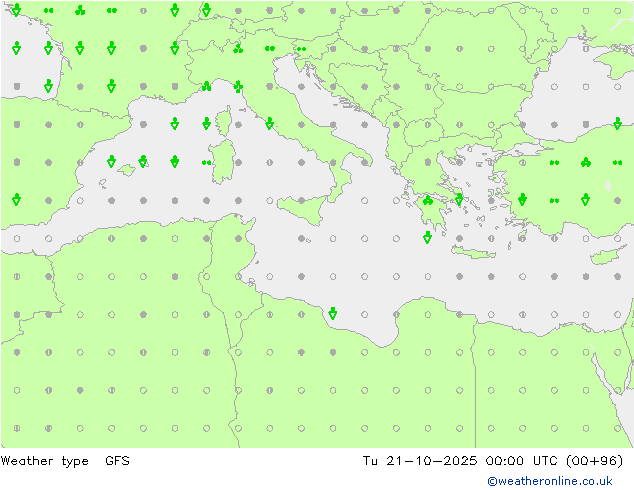The width and height of the screenshot is (634, 490).
Task: Click the island of Crete on the map
Action: click(473, 252)
